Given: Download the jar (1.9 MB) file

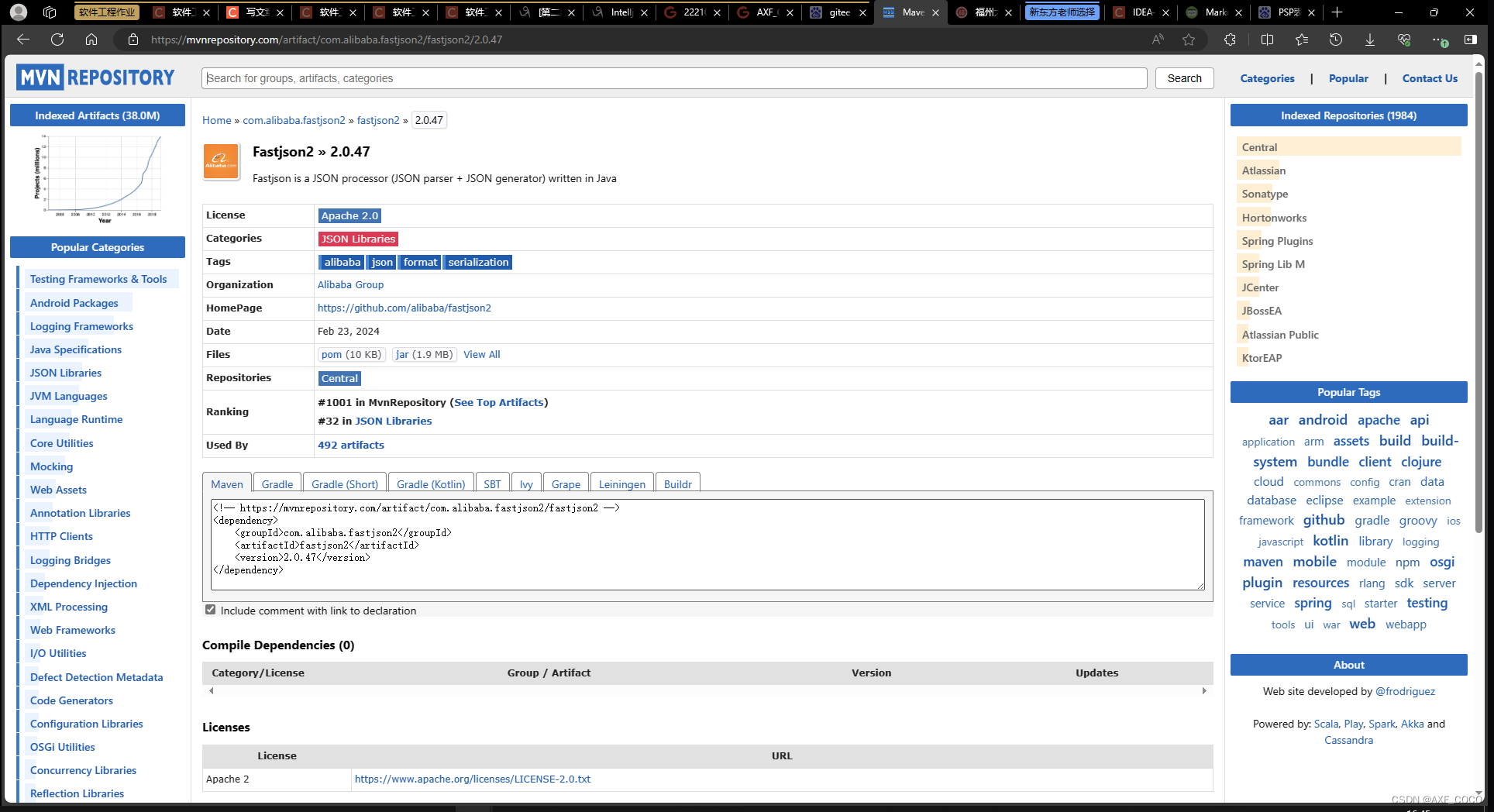Looking at the screenshot, I should (424, 354).
